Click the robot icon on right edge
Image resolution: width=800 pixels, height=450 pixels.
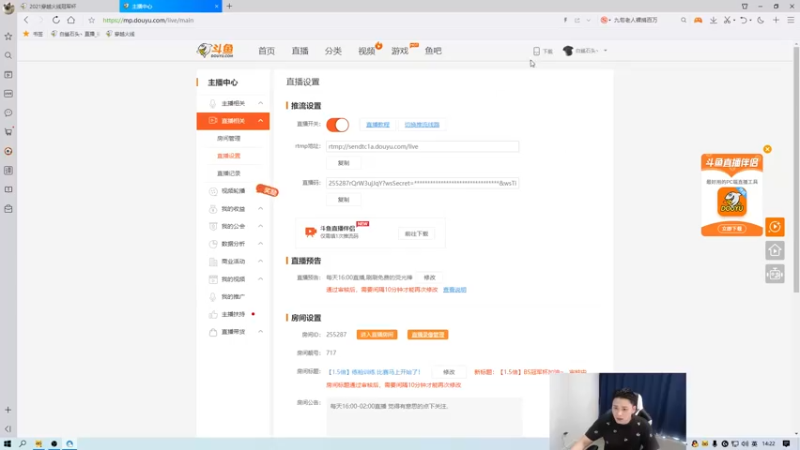pos(774,274)
